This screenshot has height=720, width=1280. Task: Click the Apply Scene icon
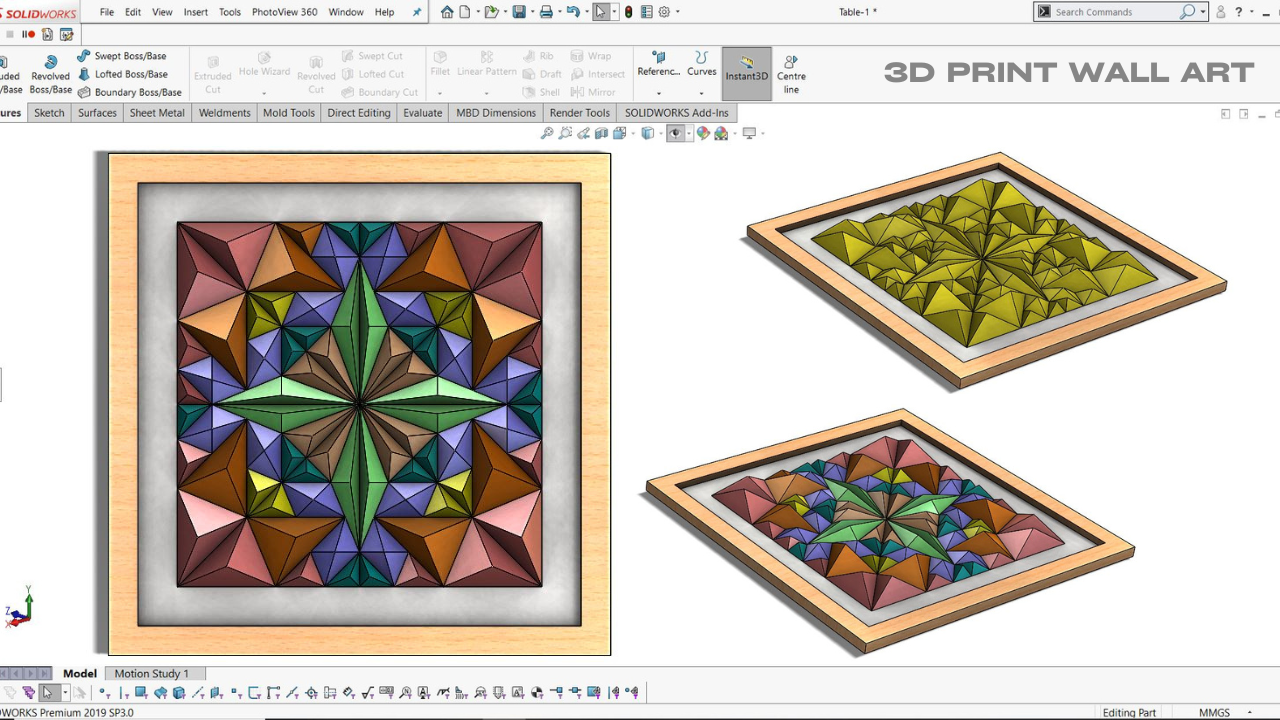pyautogui.click(x=721, y=132)
